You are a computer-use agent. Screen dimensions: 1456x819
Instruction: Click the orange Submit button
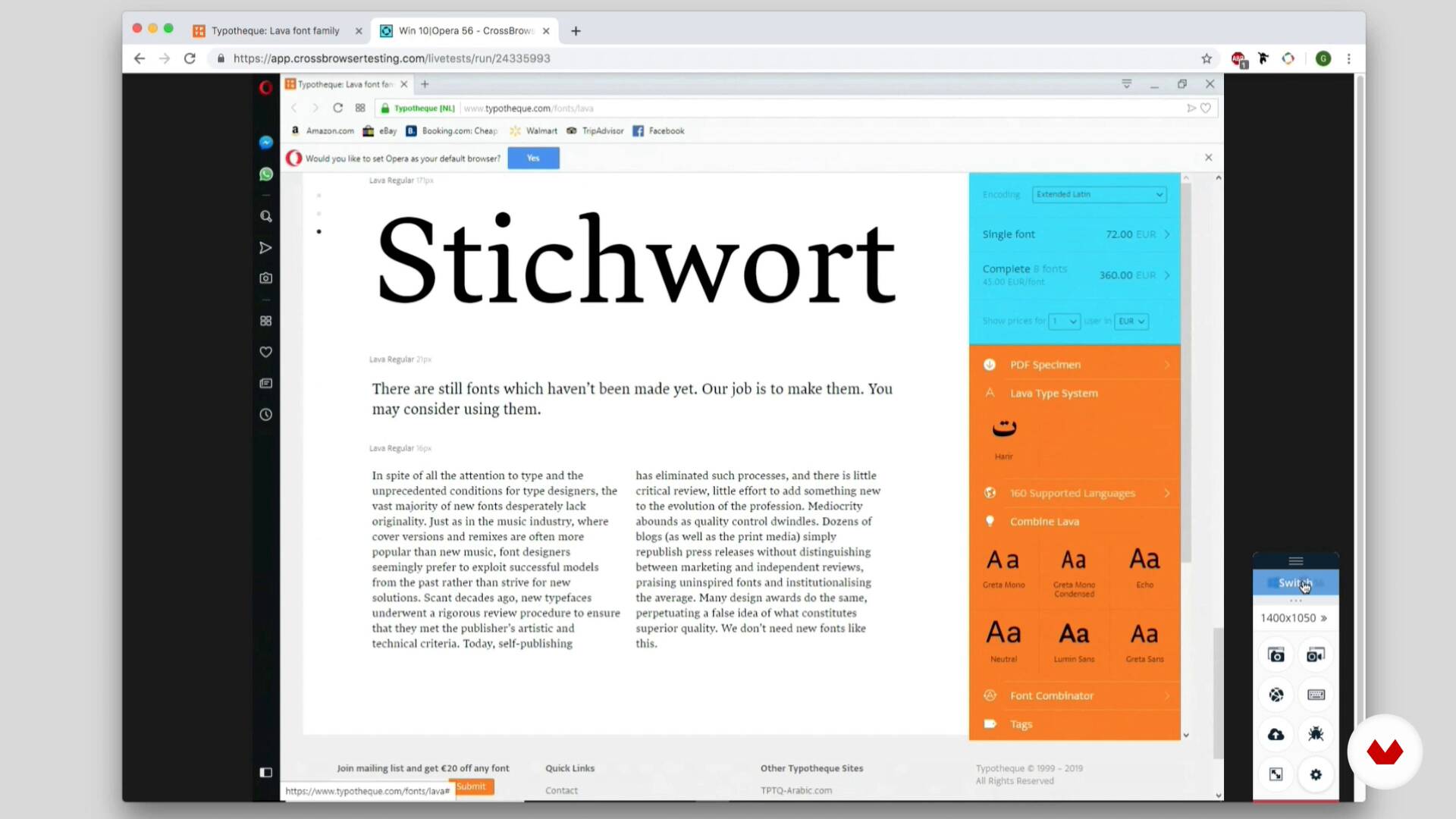pos(471,786)
